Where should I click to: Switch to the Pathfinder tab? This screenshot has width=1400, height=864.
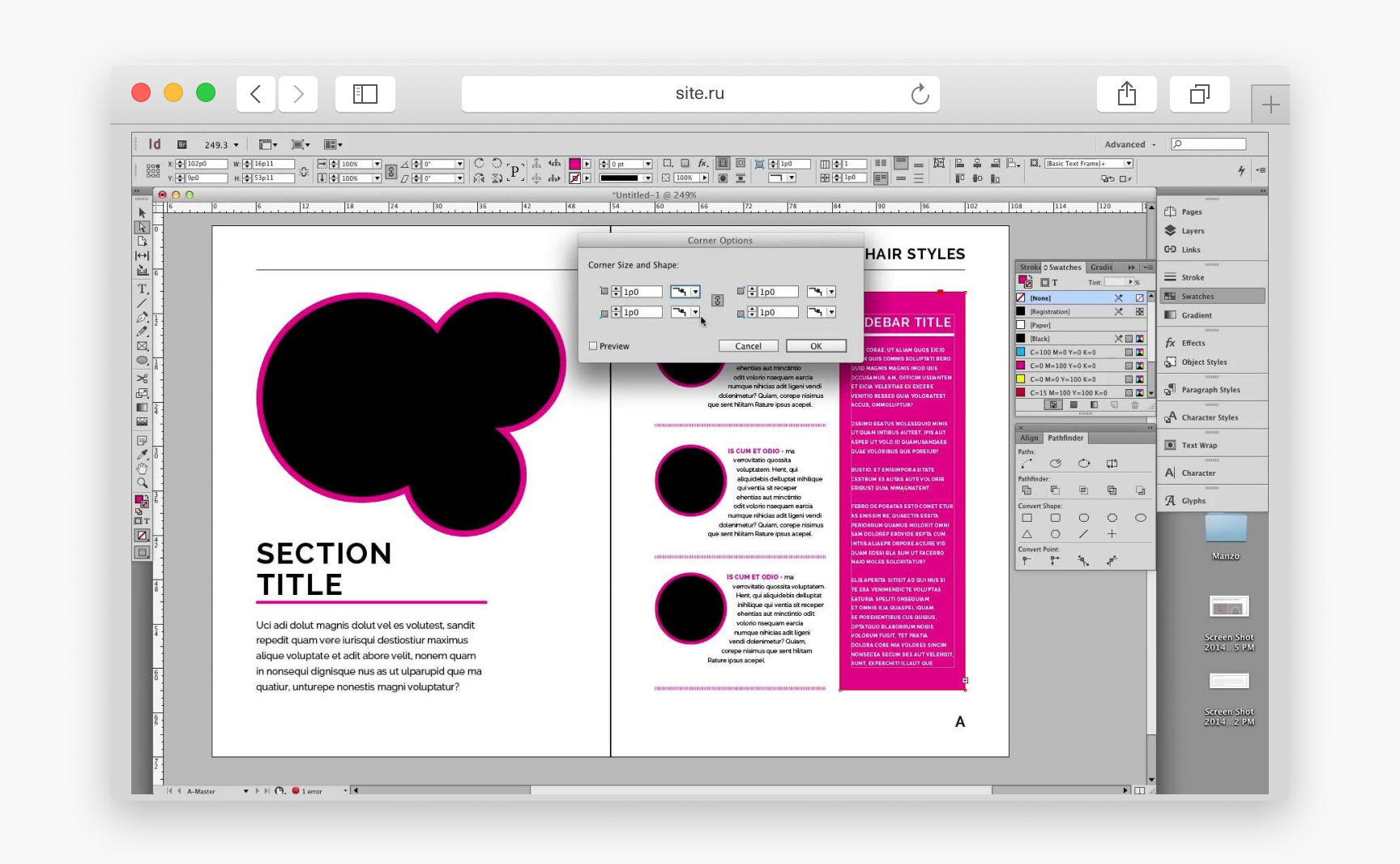[x=1065, y=438]
